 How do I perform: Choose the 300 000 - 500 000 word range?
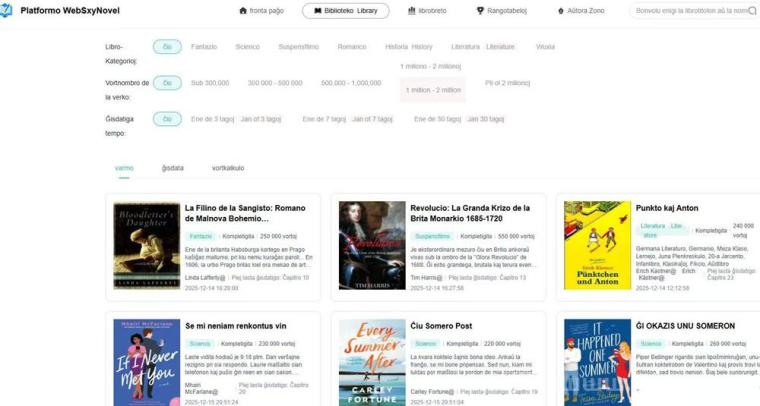pyautogui.click(x=275, y=83)
